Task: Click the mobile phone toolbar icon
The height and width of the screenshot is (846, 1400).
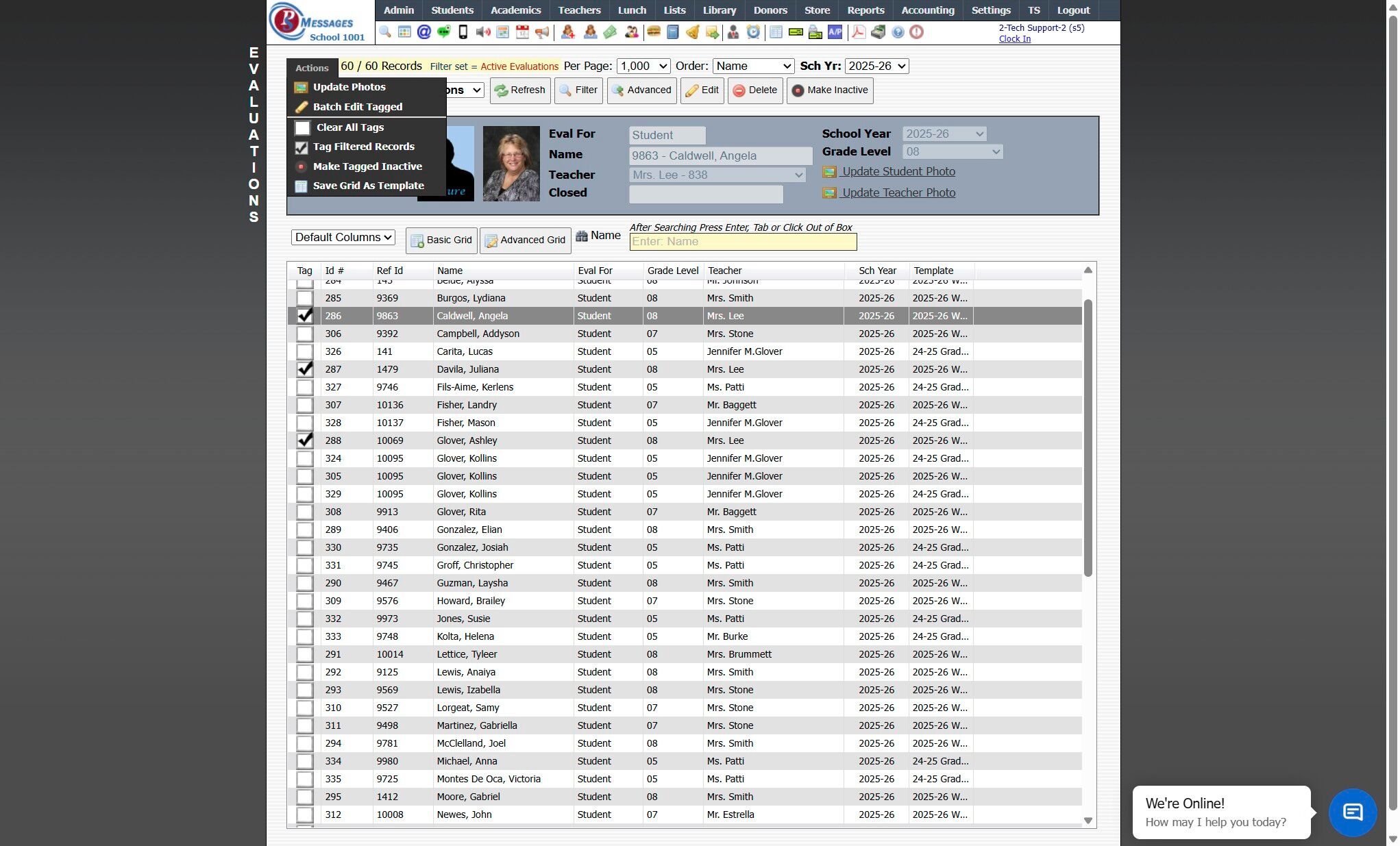Action: tap(463, 32)
